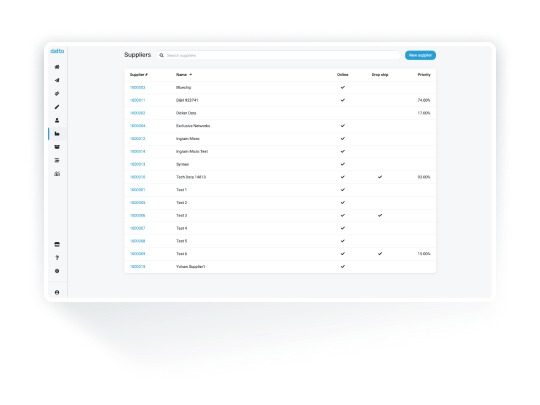
Task: Sort by Supplier # column header
Action: pyautogui.click(x=139, y=75)
